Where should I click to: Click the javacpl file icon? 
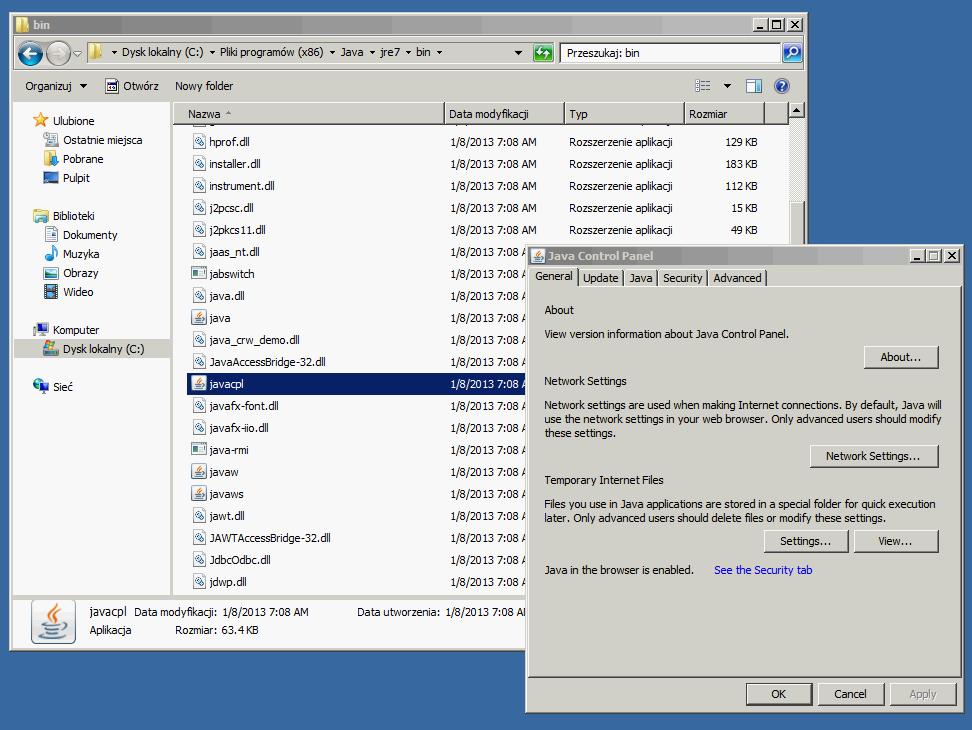tap(198, 384)
